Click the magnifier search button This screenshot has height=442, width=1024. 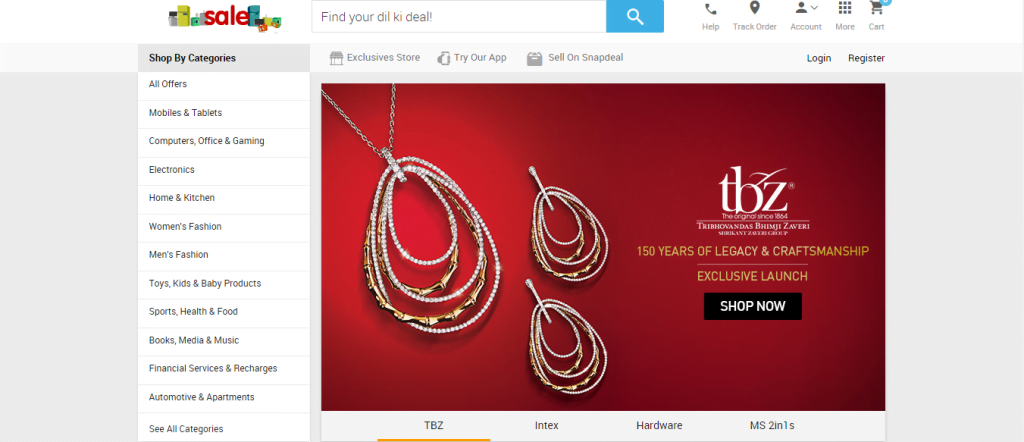pyautogui.click(x=635, y=16)
